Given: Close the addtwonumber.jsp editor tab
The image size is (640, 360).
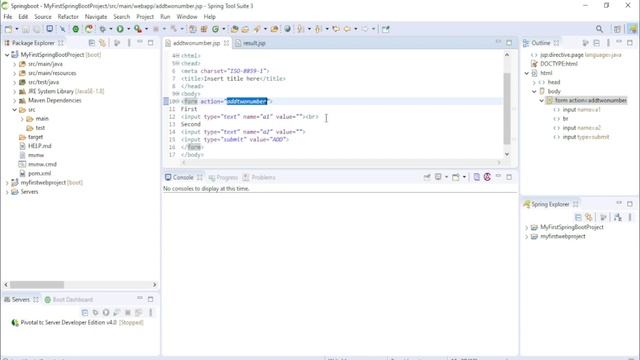Looking at the screenshot, I should click(x=226, y=43).
